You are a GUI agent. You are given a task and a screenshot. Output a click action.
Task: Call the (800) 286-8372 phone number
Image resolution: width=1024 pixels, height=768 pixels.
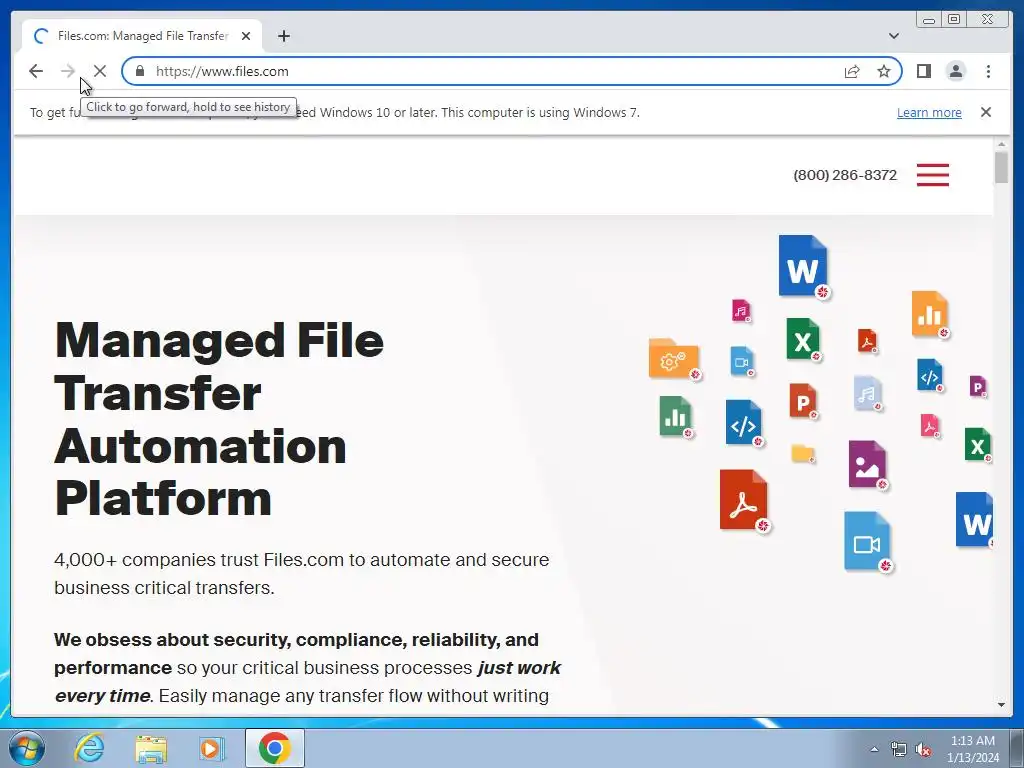pos(845,175)
